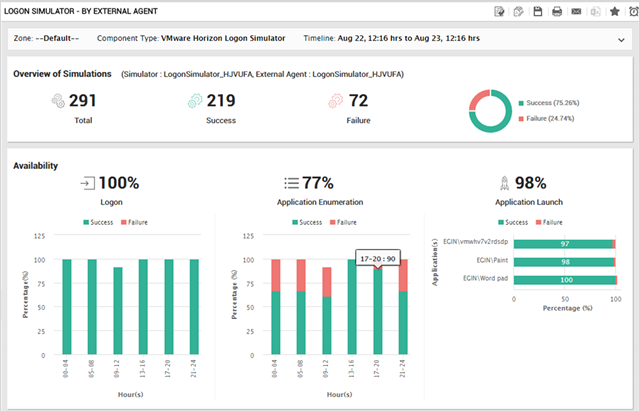Image resolution: width=640 pixels, height=412 pixels.
Task: Click the history edit icon in toolbar
Action: coord(518,11)
